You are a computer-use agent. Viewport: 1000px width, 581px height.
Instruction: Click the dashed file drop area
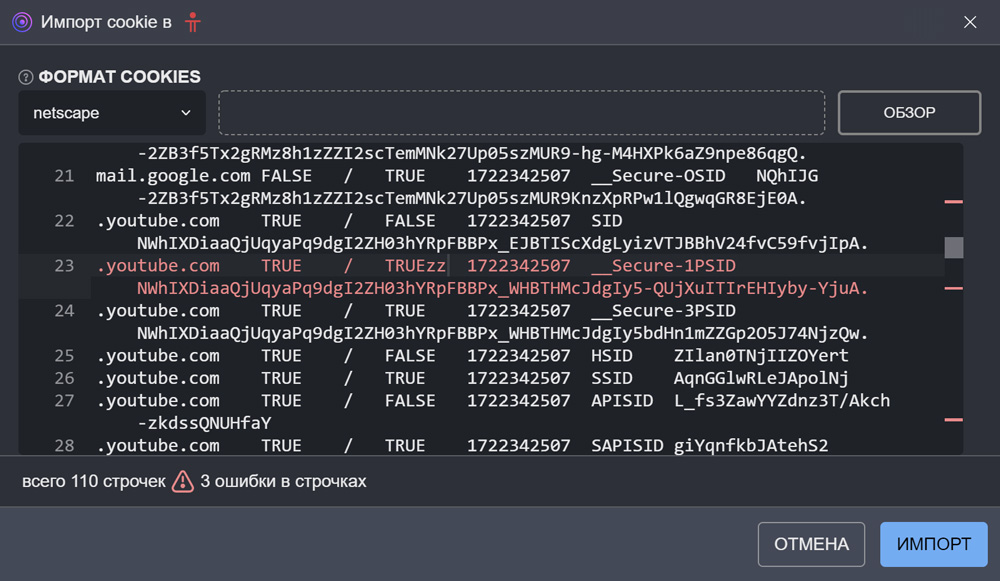click(521, 113)
